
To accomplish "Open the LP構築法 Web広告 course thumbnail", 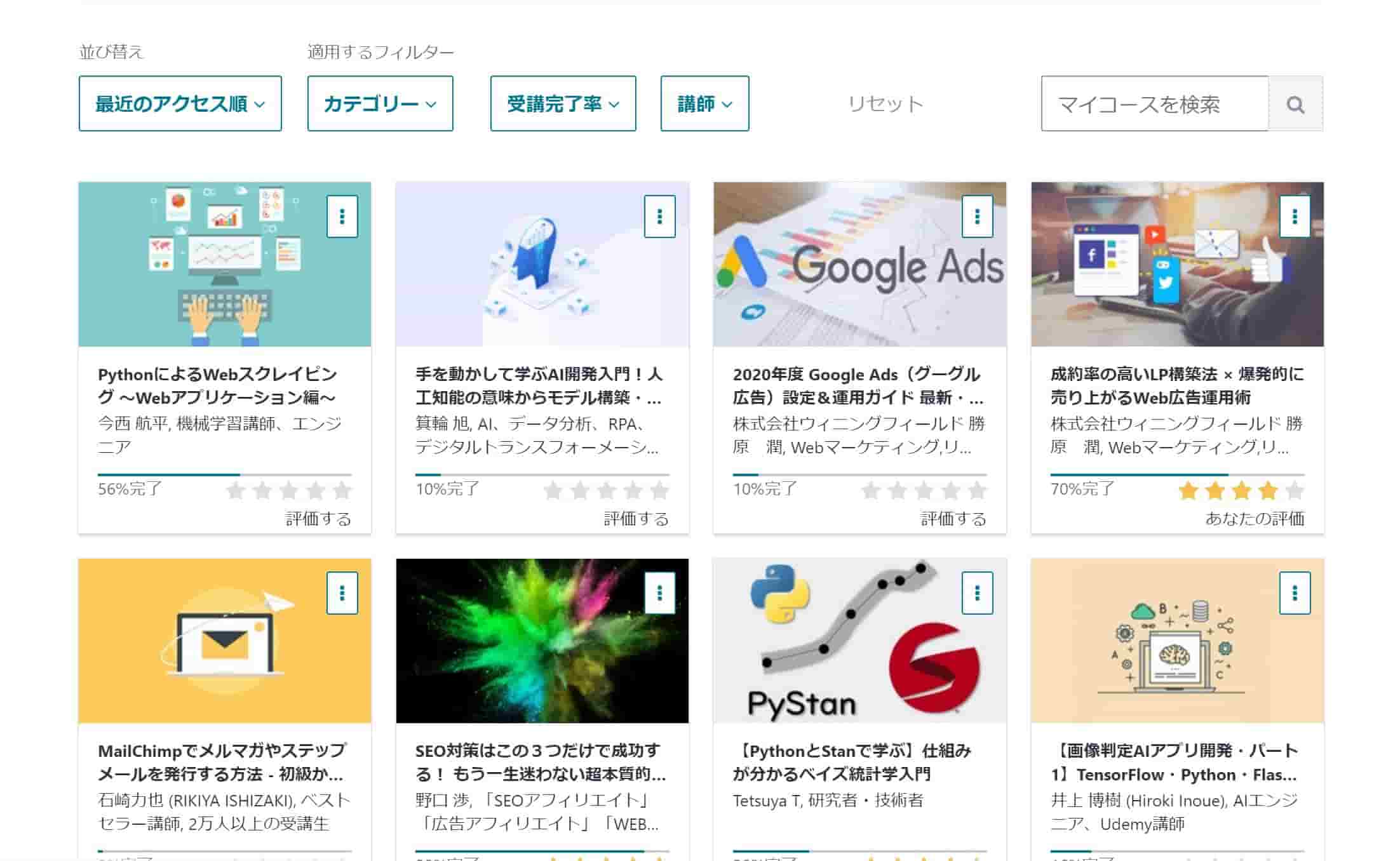I will click(x=1178, y=264).
